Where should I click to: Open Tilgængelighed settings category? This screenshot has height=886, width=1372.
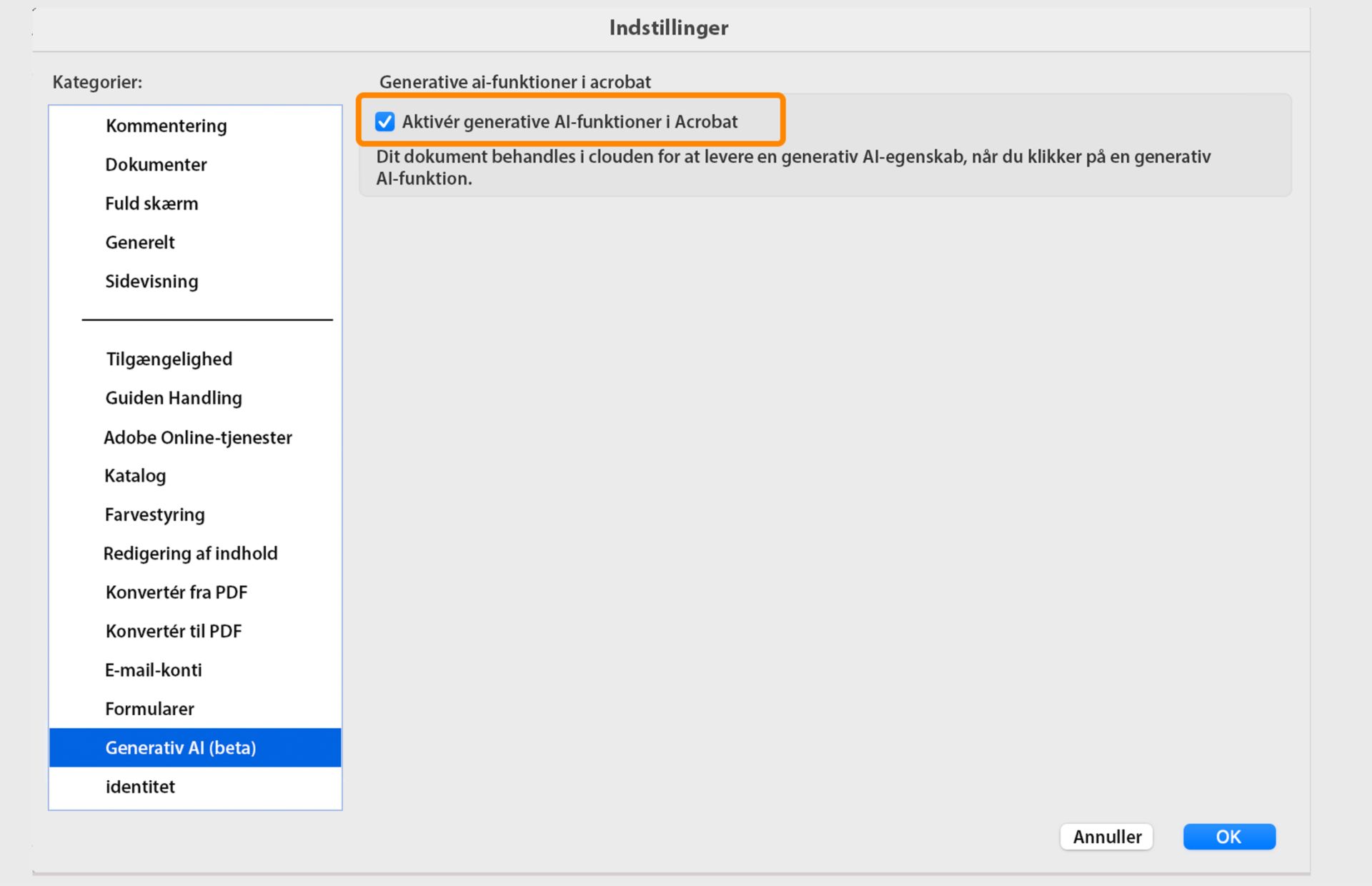tap(169, 359)
